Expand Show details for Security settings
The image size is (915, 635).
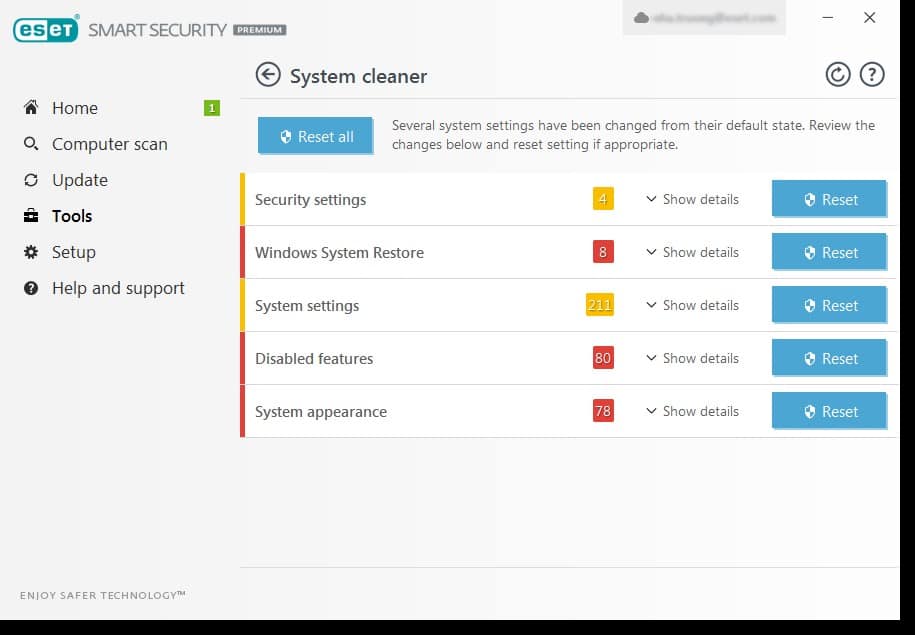click(692, 199)
